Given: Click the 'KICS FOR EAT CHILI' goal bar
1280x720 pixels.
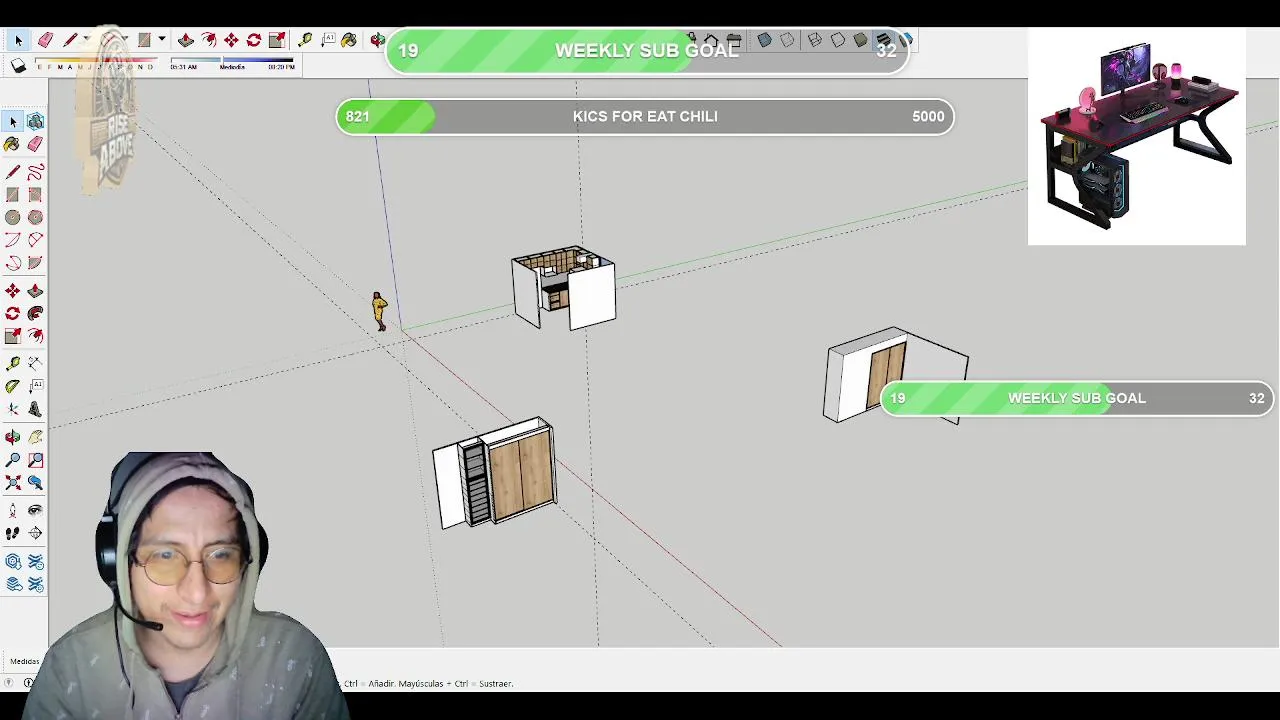Looking at the screenshot, I should point(645,117).
